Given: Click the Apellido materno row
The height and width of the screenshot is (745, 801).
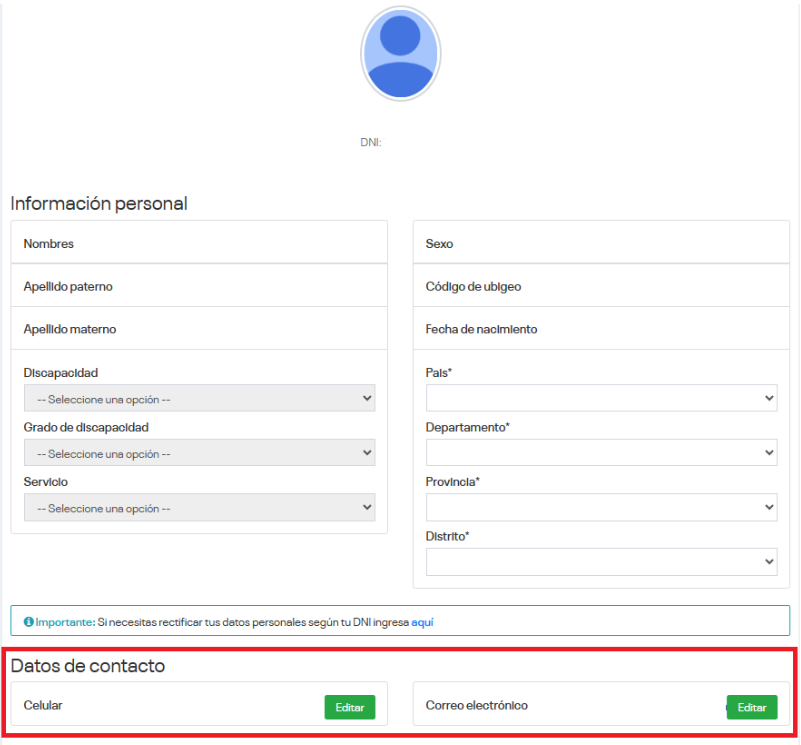Looking at the screenshot, I should pyautogui.click(x=199, y=329).
